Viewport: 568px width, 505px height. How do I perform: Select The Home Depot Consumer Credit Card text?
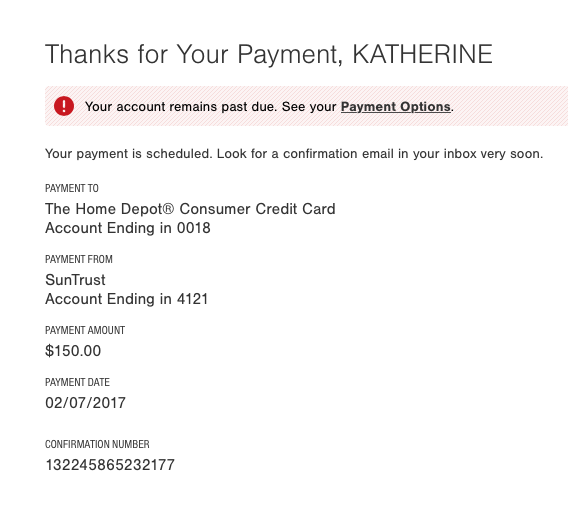point(190,209)
